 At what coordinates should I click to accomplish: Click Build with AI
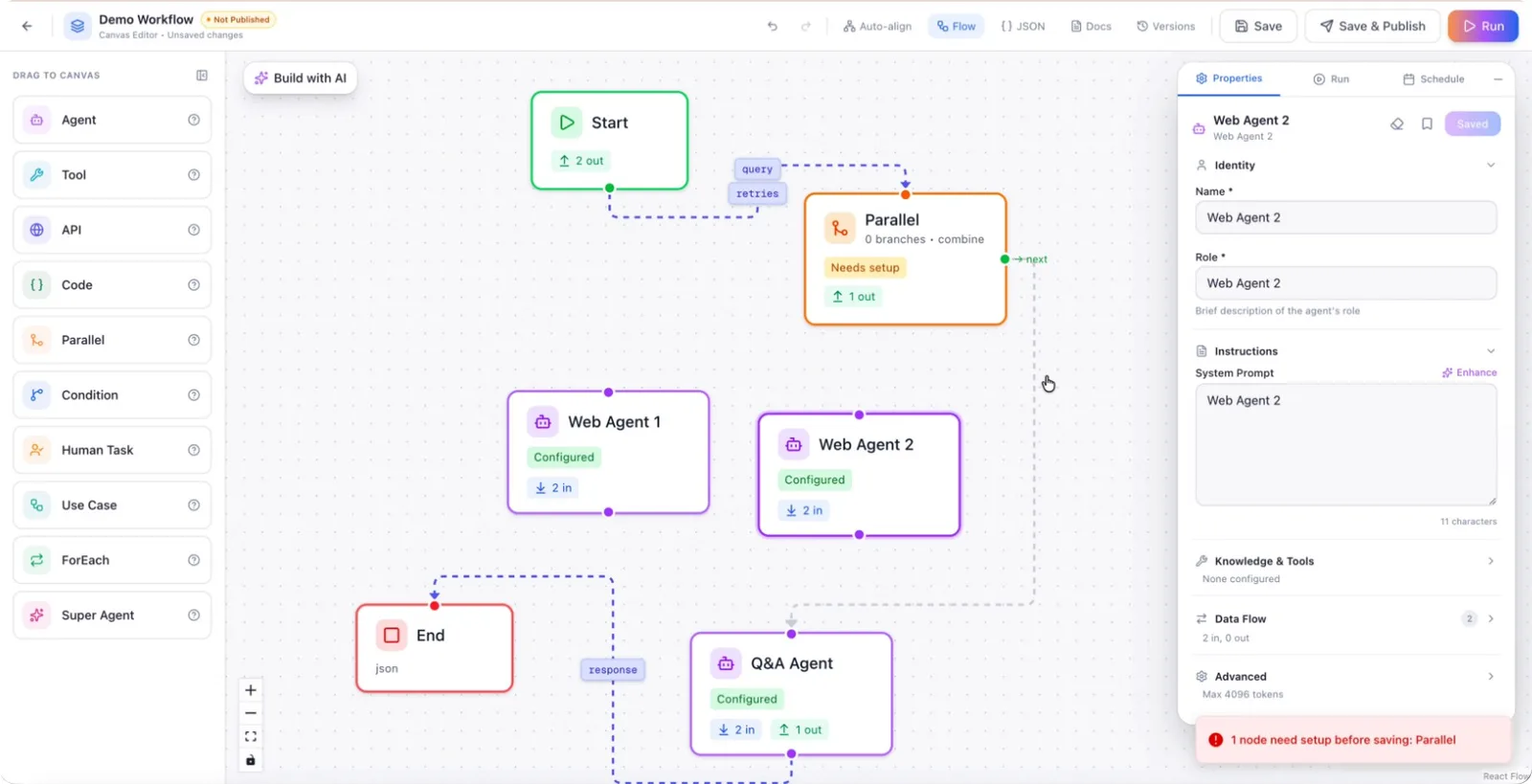[x=301, y=78]
